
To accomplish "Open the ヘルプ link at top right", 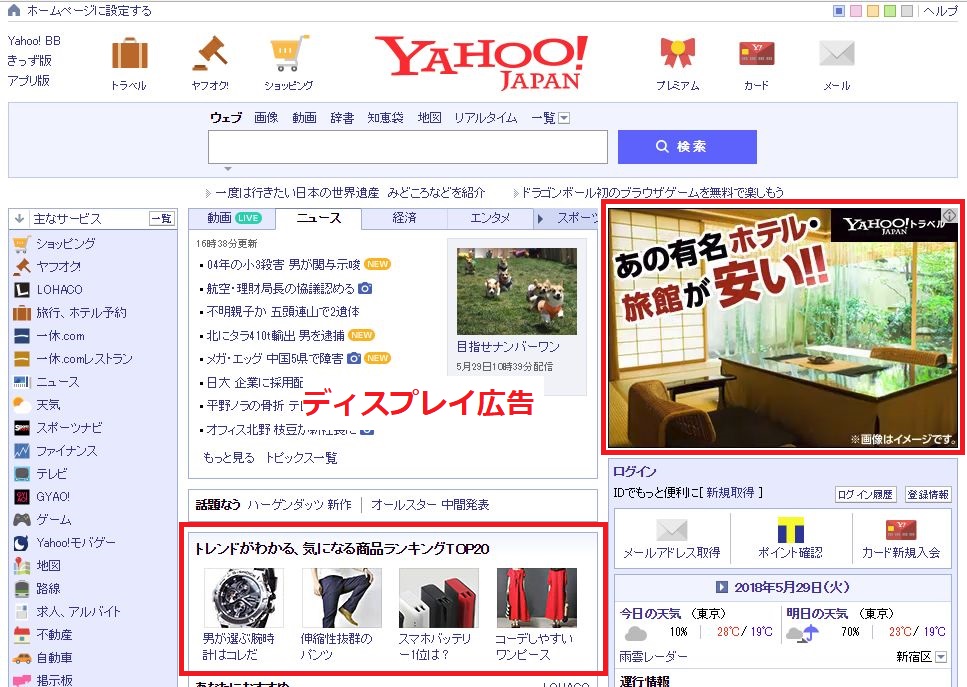I will [940, 10].
